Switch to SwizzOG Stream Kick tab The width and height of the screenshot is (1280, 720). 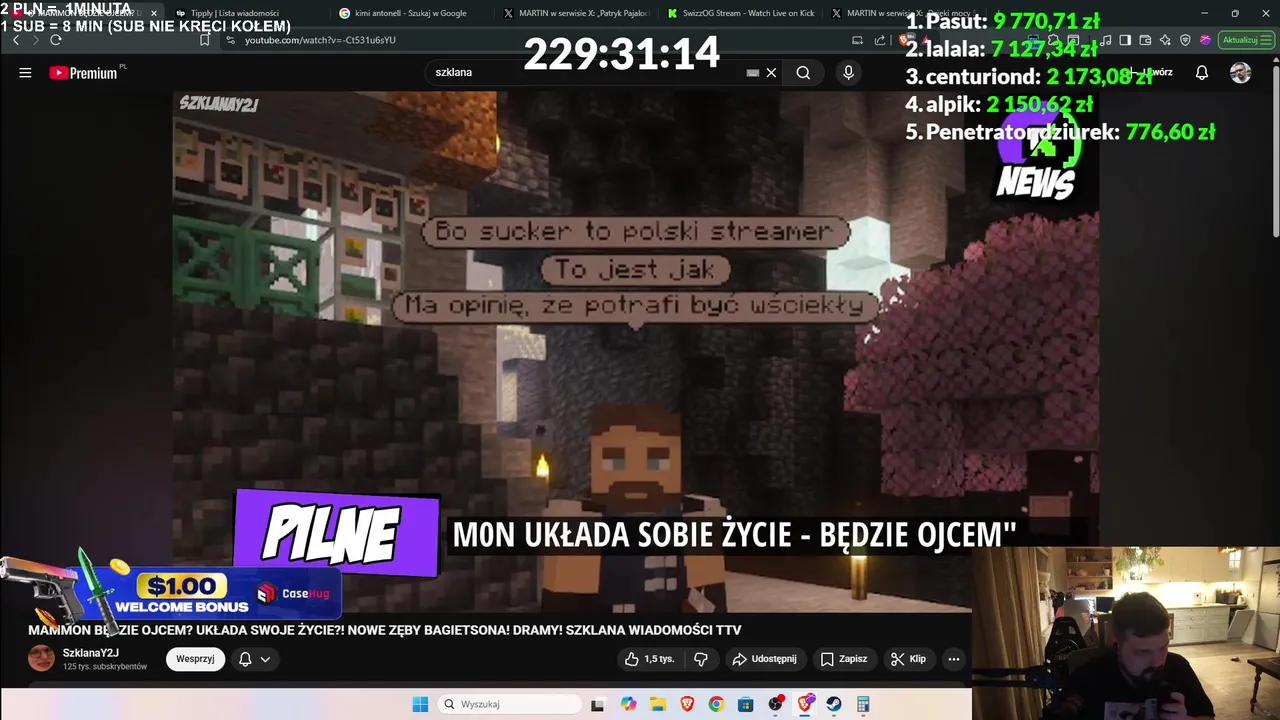point(740,13)
